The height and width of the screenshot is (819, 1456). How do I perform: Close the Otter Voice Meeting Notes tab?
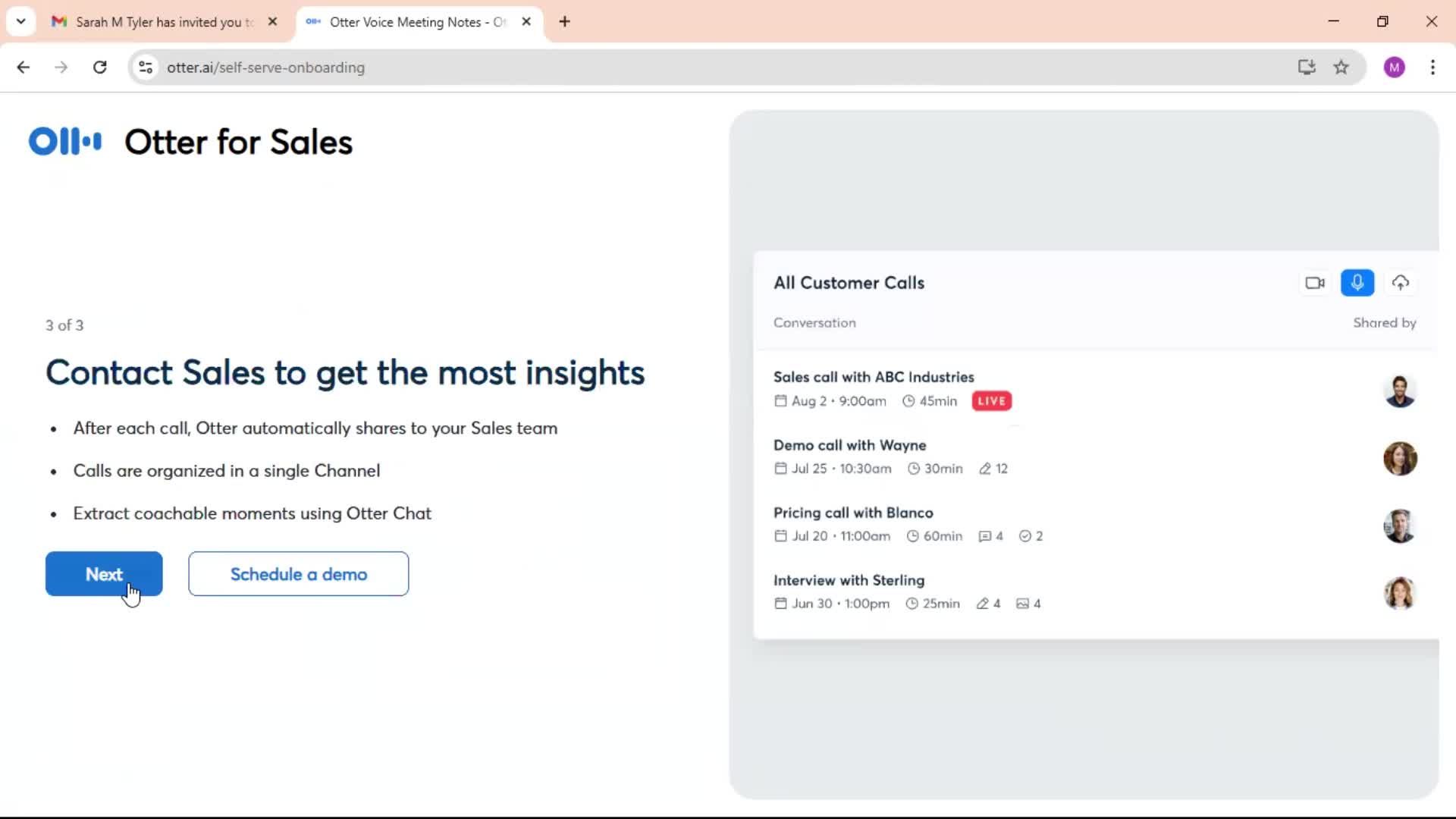[526, 22]
